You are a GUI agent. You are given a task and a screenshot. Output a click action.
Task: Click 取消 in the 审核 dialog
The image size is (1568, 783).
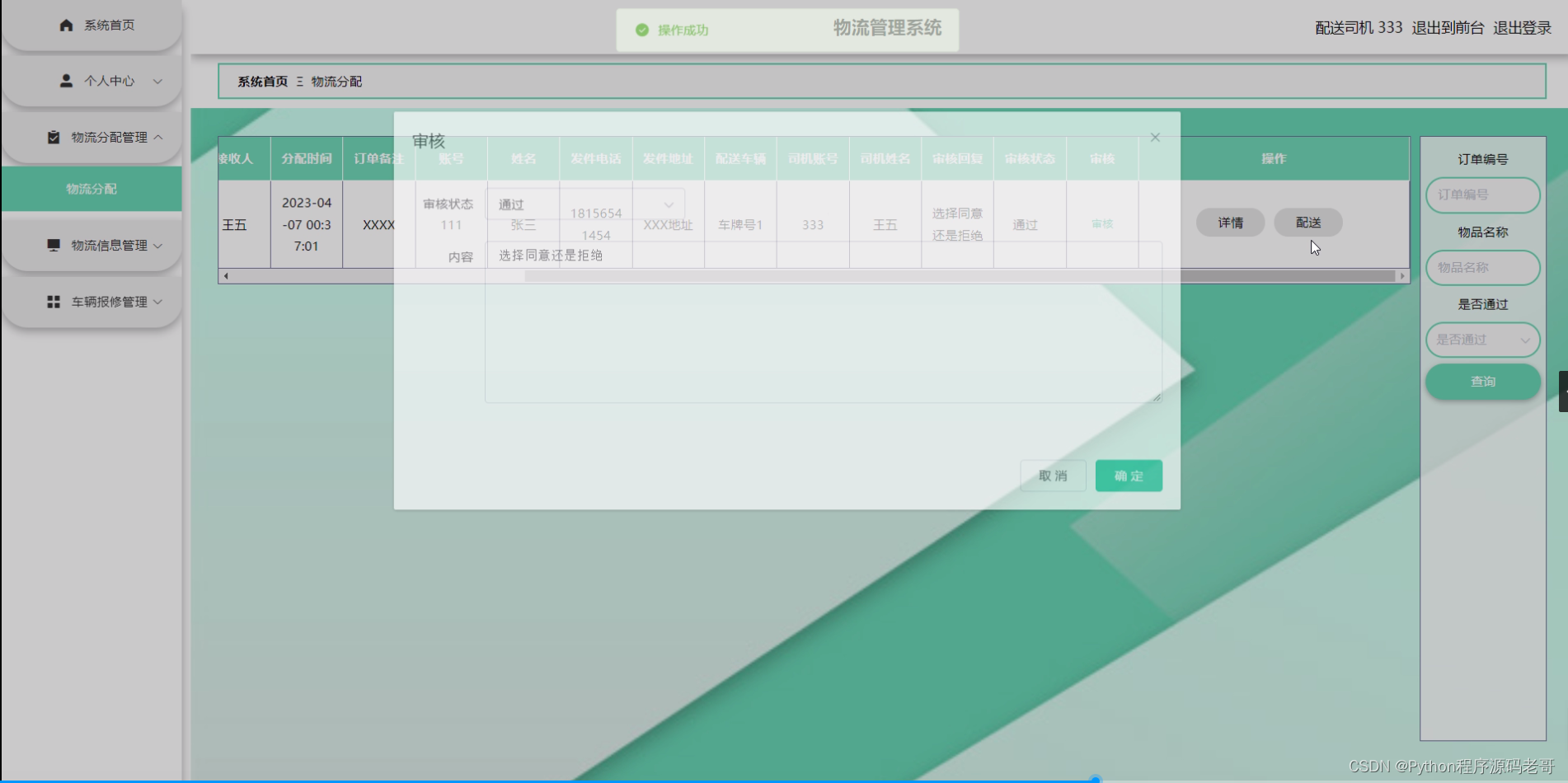(x=1053, y=476)
